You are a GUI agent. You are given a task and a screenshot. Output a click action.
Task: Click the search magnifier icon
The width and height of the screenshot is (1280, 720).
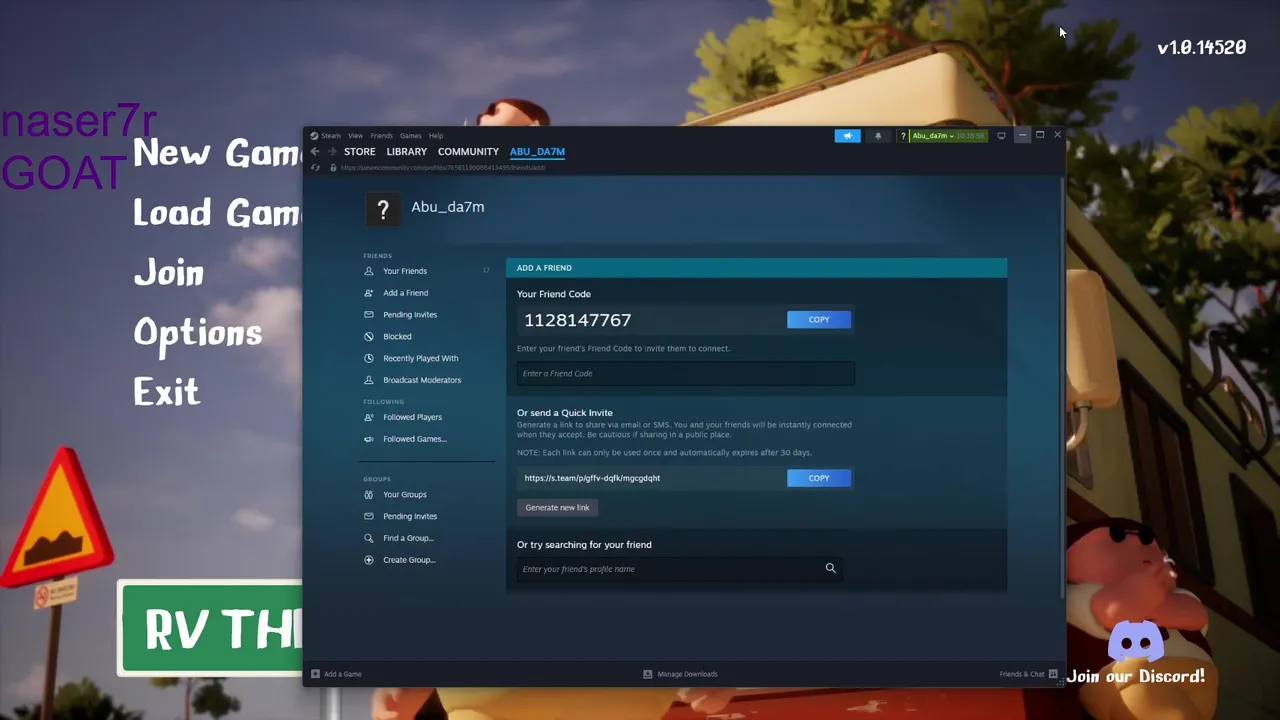[x=830, y=568]
